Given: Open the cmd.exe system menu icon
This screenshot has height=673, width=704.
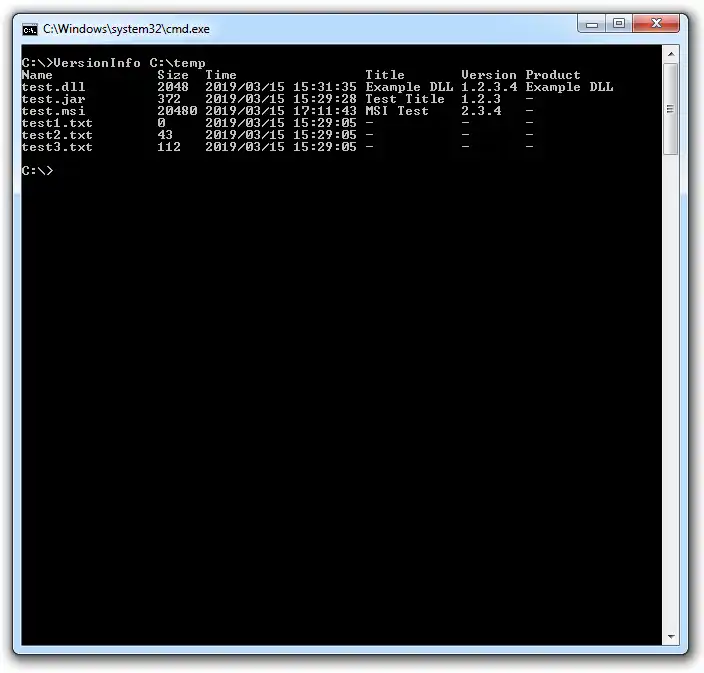Looking at the screenshot, I should point(30,30).
